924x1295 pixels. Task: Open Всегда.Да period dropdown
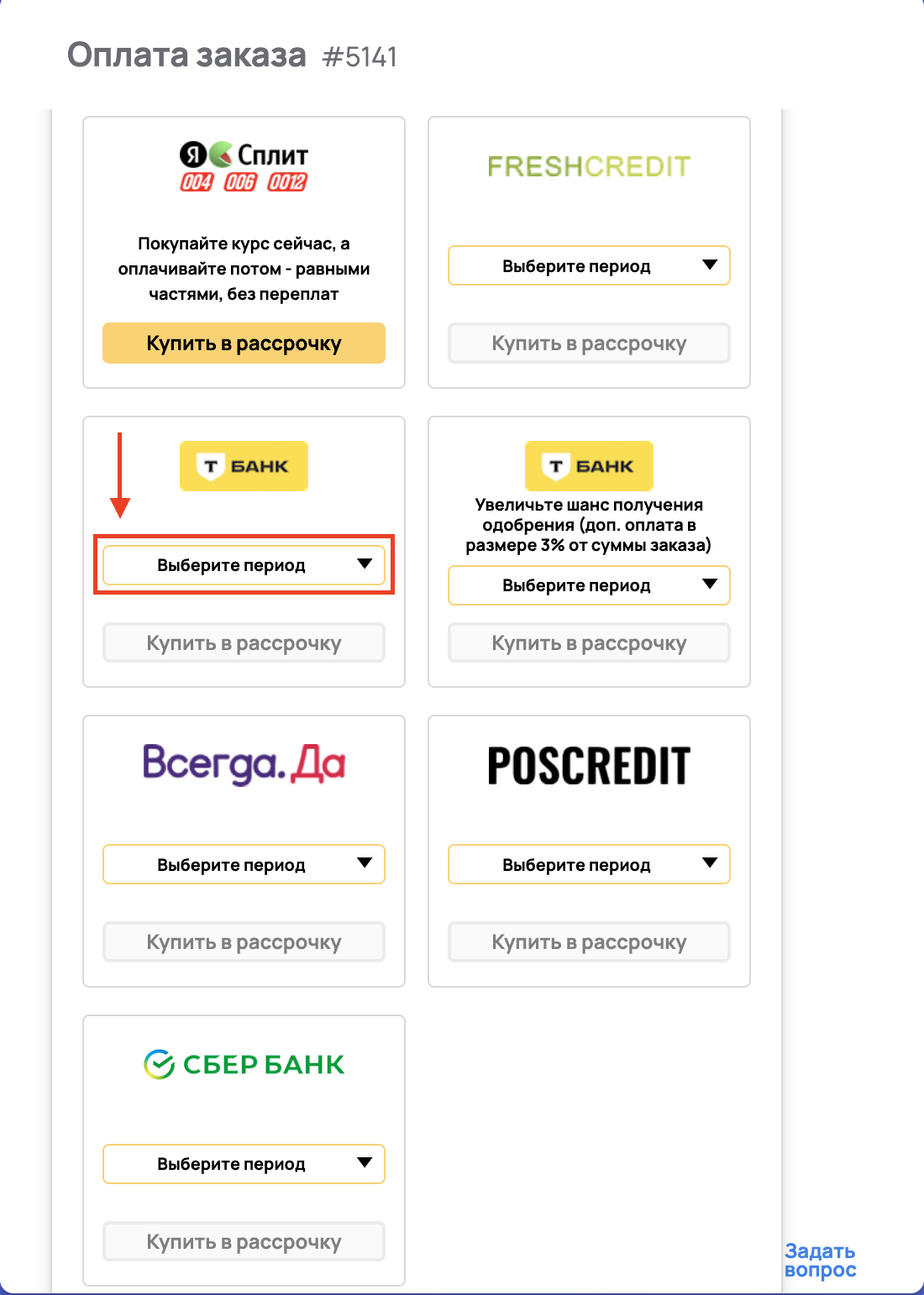(244, 865)
